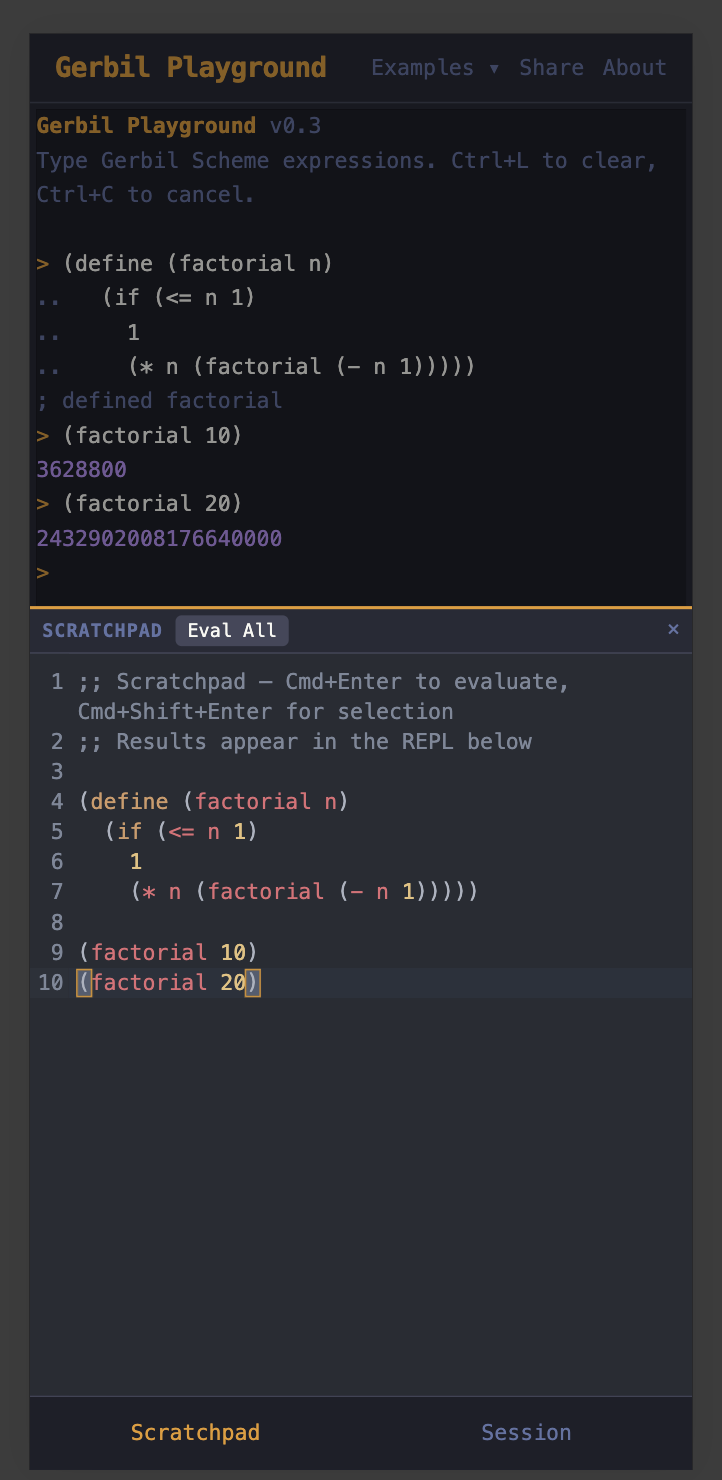722x1480 pixels.
Task: Click the Share link in header
Action: pyautogui.click(x=551, y=68)
